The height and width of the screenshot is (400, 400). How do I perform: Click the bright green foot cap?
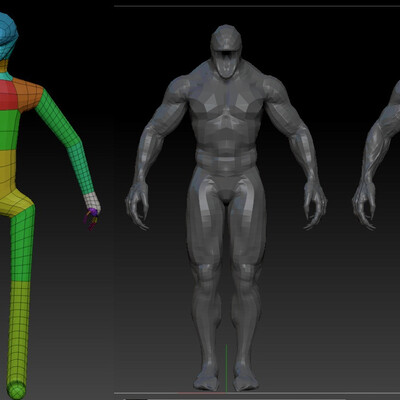pos(16,390)
